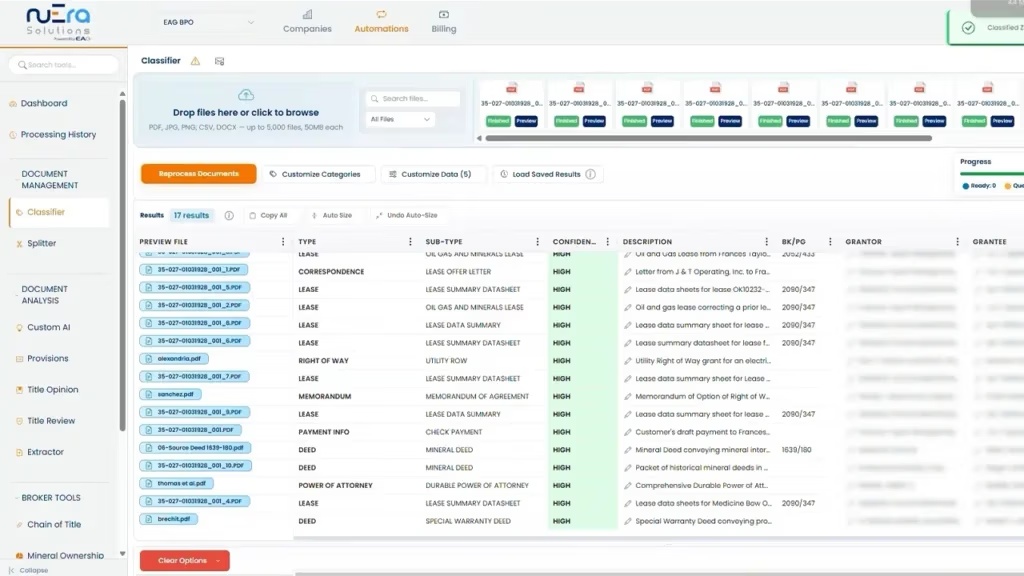Click the cloud upload icon in drop zone

[246, 95]
